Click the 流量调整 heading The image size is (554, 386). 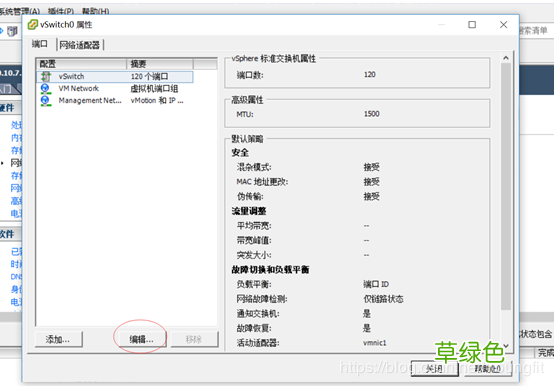tap(249, 211)
